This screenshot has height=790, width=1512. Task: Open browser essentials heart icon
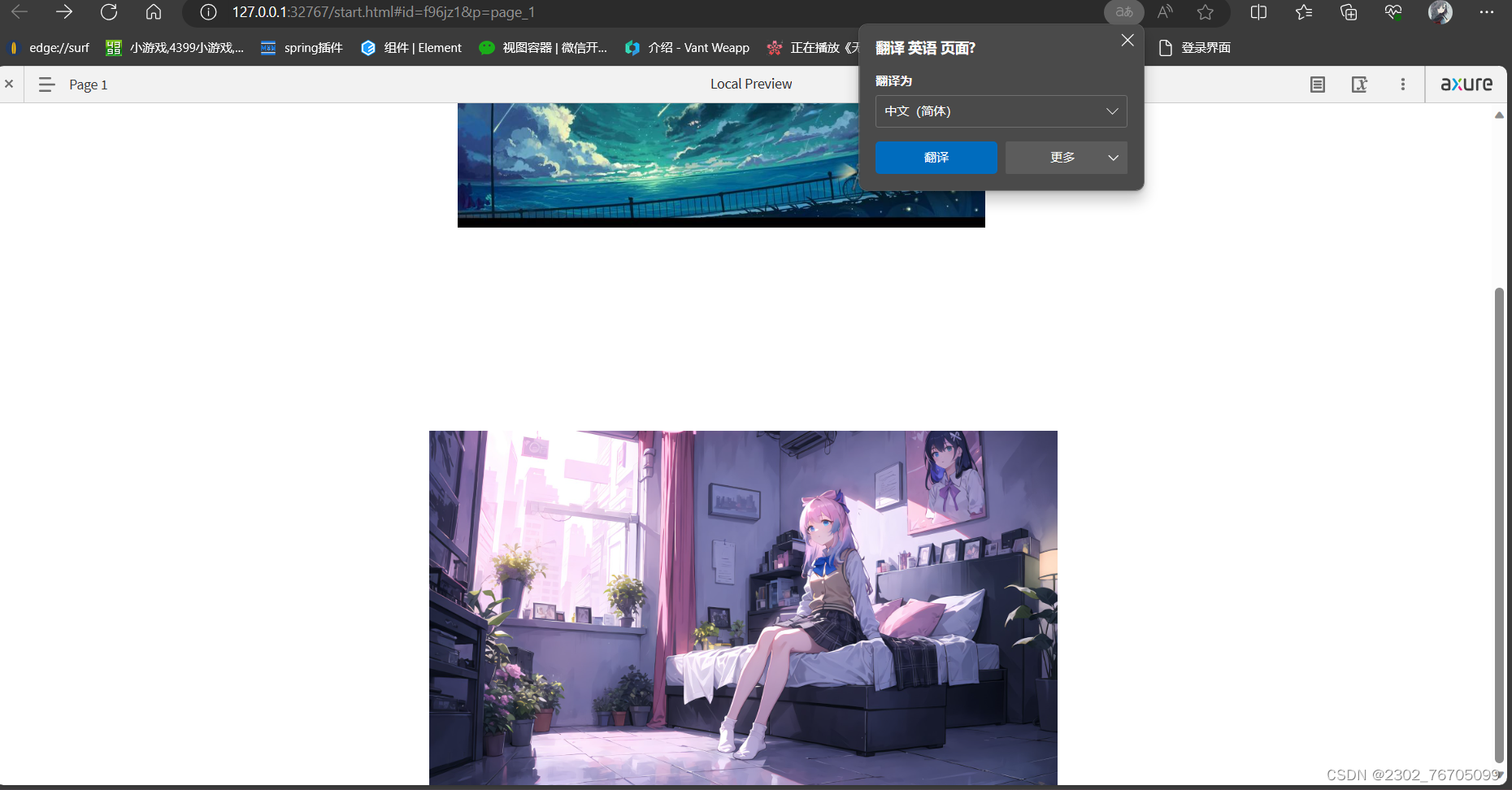[1393, 12]
